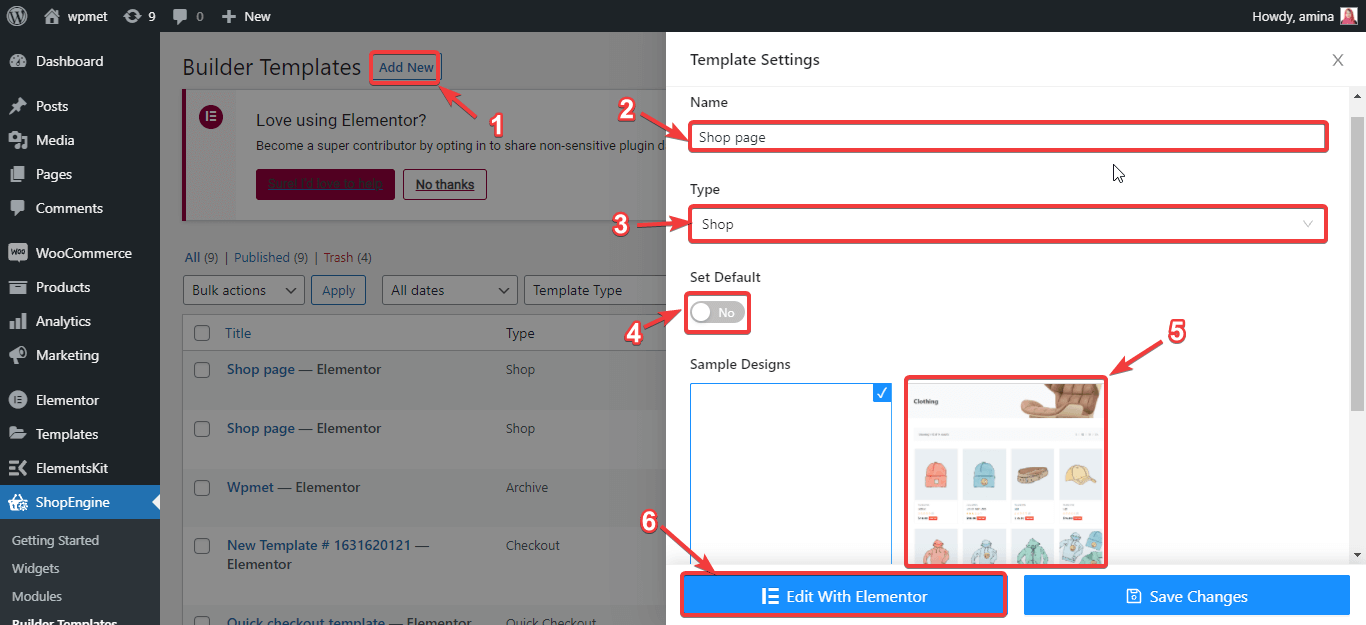The width and height of the screenshot is (1366, 625).
Task: Open the second Shop page template link
Action: pyautogui.click(x=261, y=428)
